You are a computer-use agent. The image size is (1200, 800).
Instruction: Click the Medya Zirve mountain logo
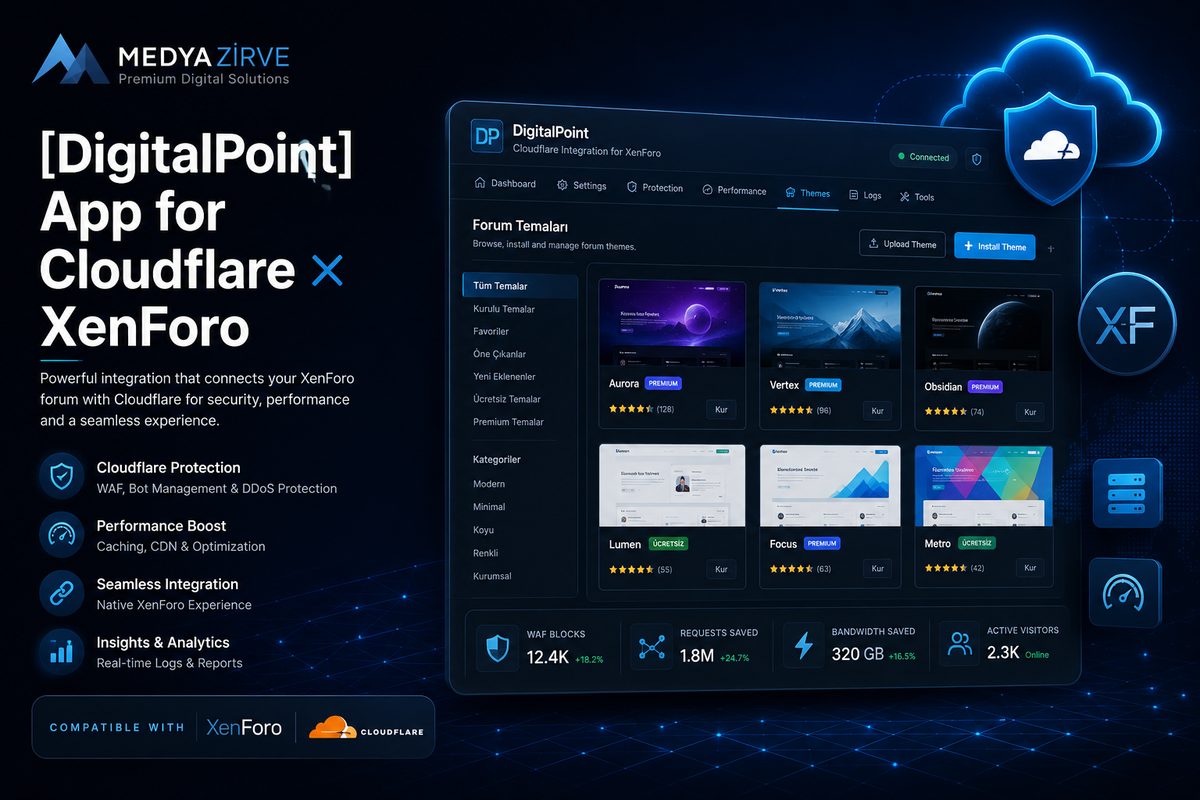coord(70,58)
